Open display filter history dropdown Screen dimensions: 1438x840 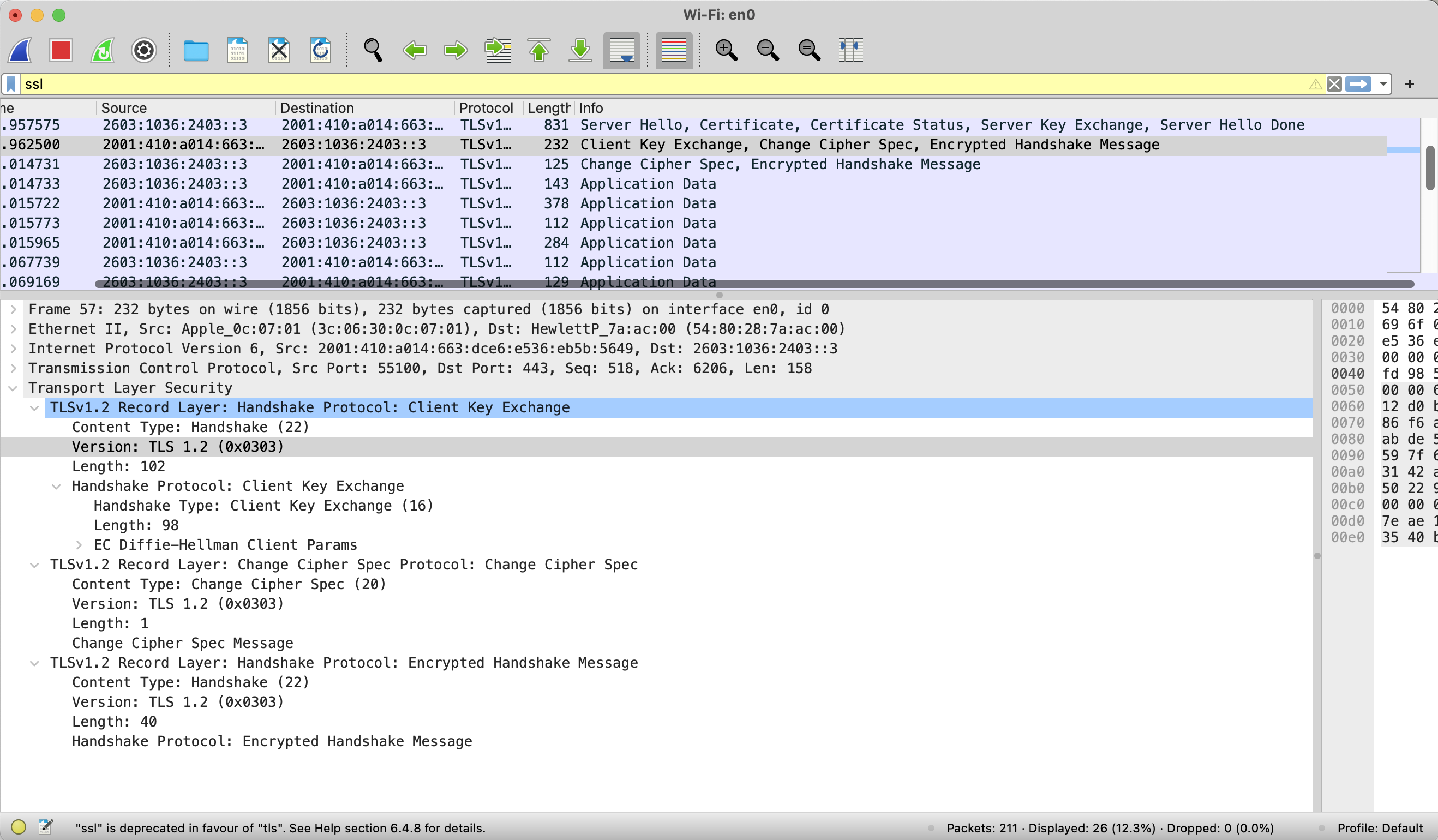tap(1383, 85)
